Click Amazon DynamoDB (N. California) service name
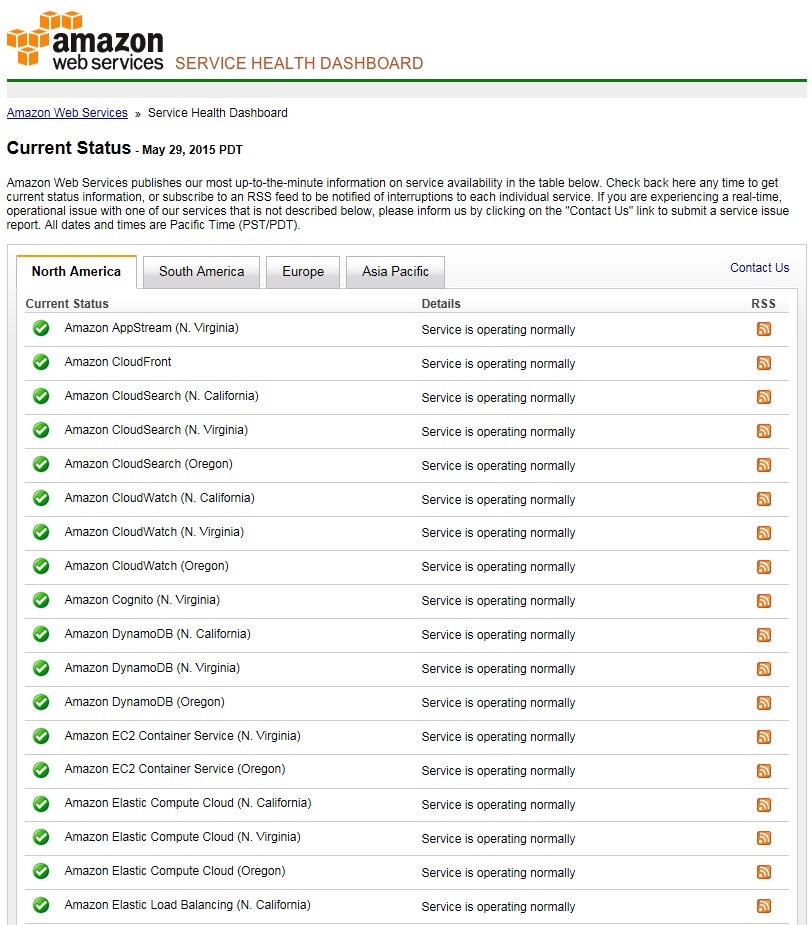Image resolution: width=812 pixels, height=925 pixels. (158, 634)
